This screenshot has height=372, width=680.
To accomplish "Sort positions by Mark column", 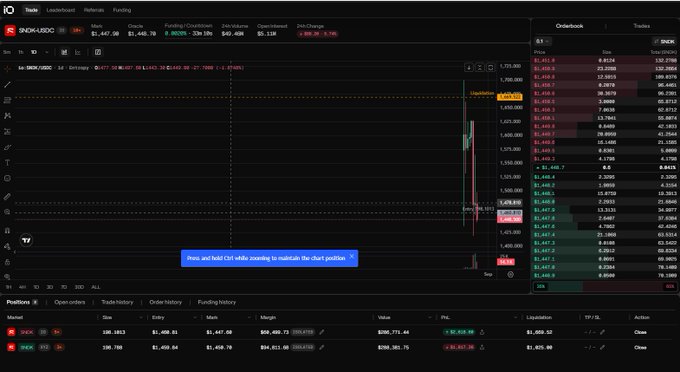I will (x=228, y=317).
